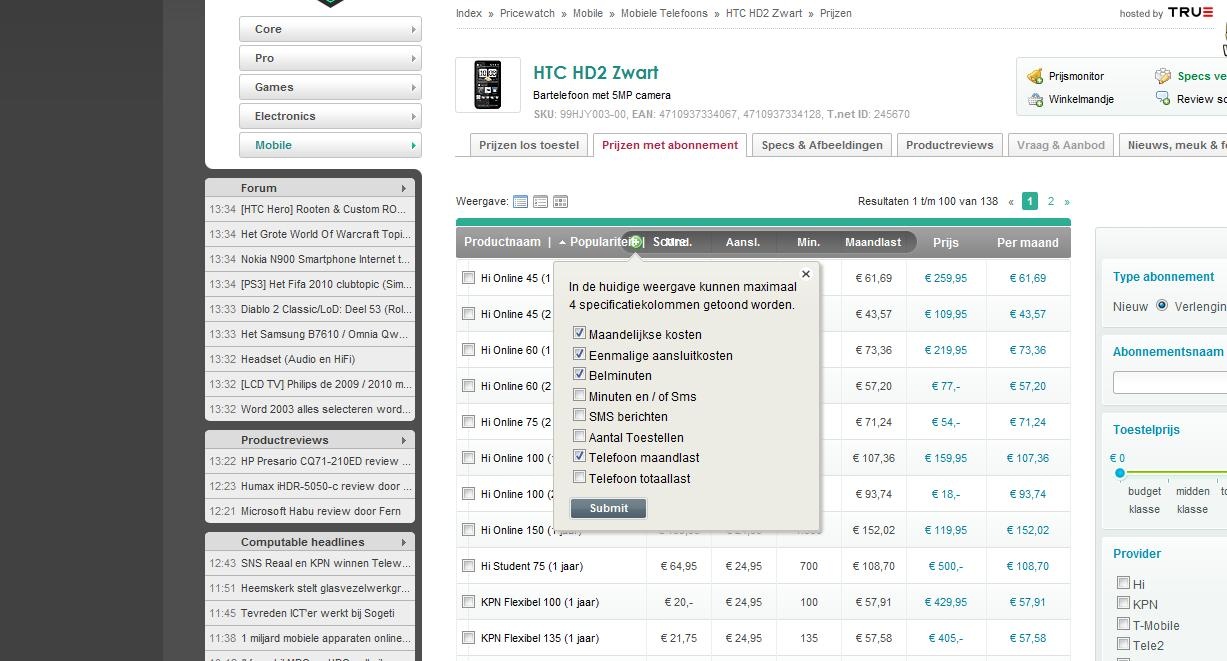
Task: Filter by provider Hi checkbox
Action: [1123, 583]
